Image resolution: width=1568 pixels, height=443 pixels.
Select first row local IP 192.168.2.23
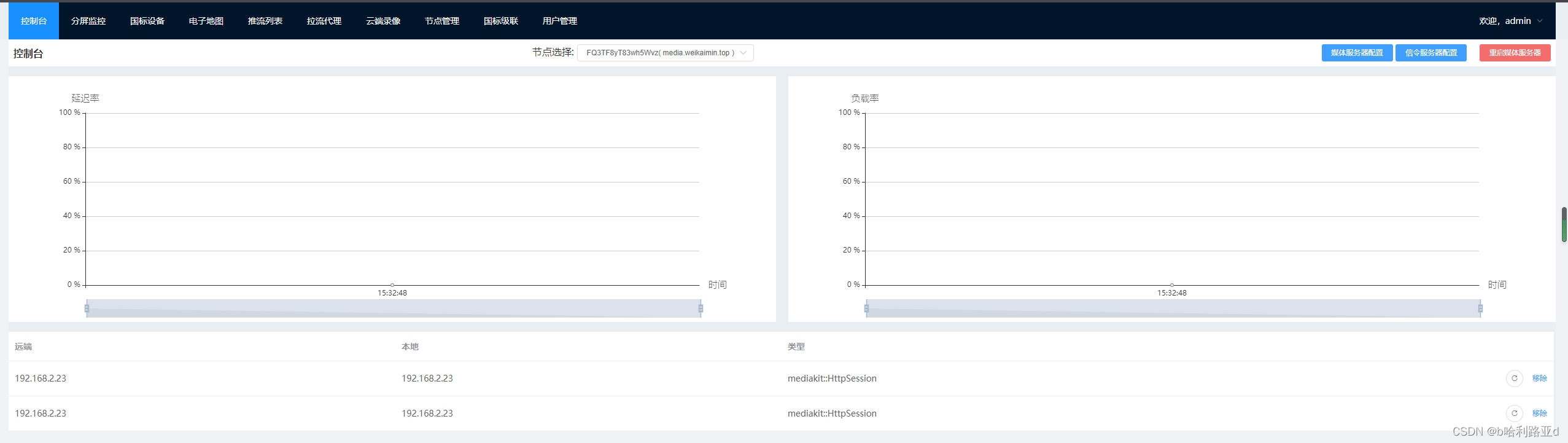pos(427,378)
